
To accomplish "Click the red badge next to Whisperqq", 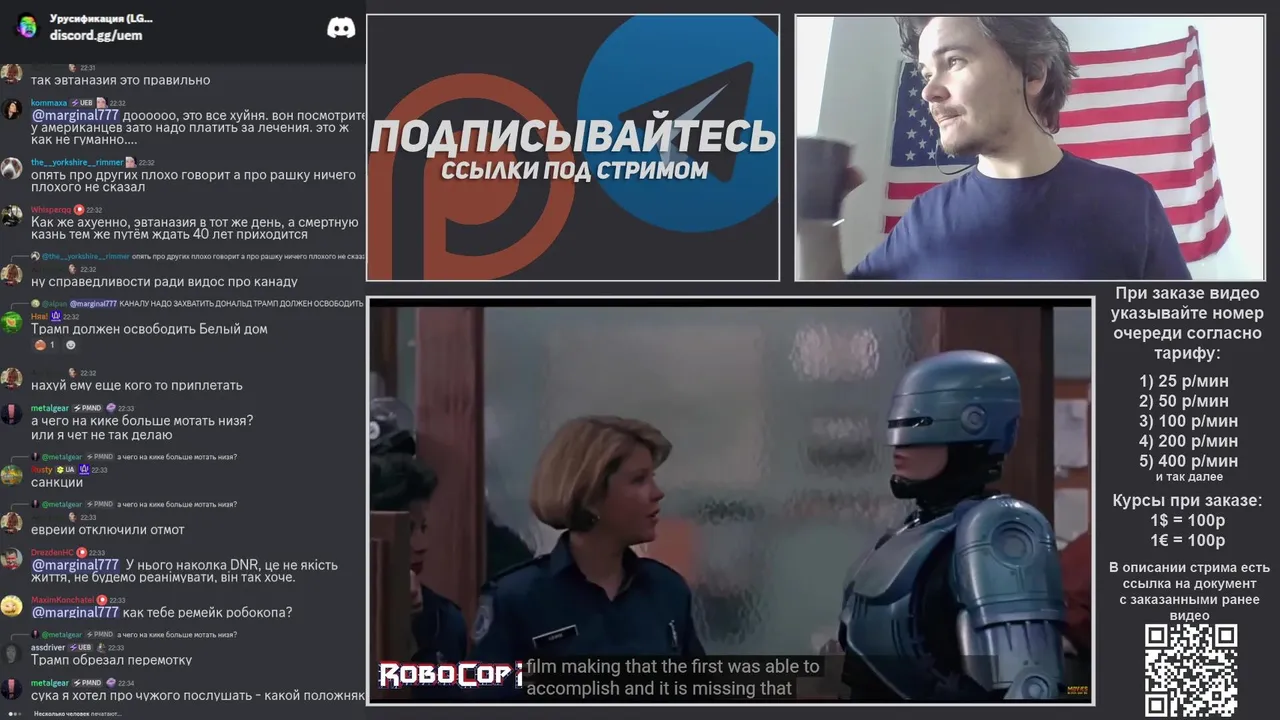I will tap(79, 210).
